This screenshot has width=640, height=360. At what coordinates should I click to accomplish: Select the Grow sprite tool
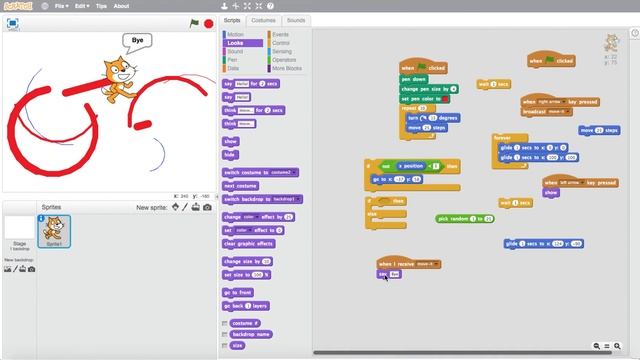point(247,6)
